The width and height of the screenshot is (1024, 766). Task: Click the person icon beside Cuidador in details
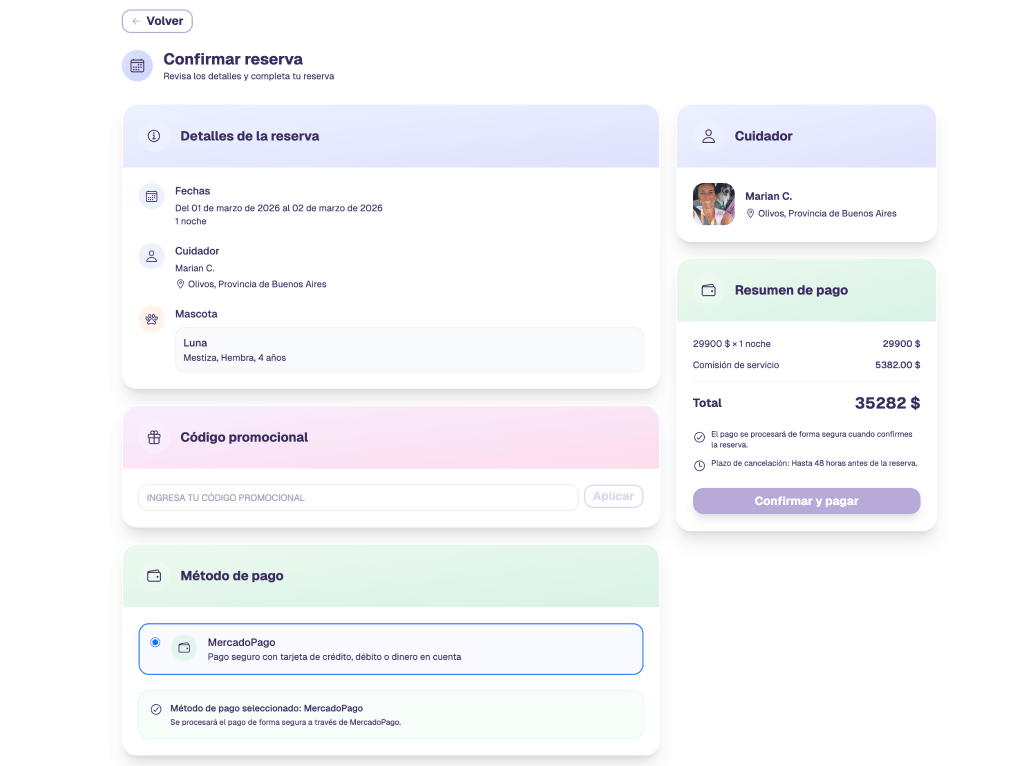tap(151, 257)
